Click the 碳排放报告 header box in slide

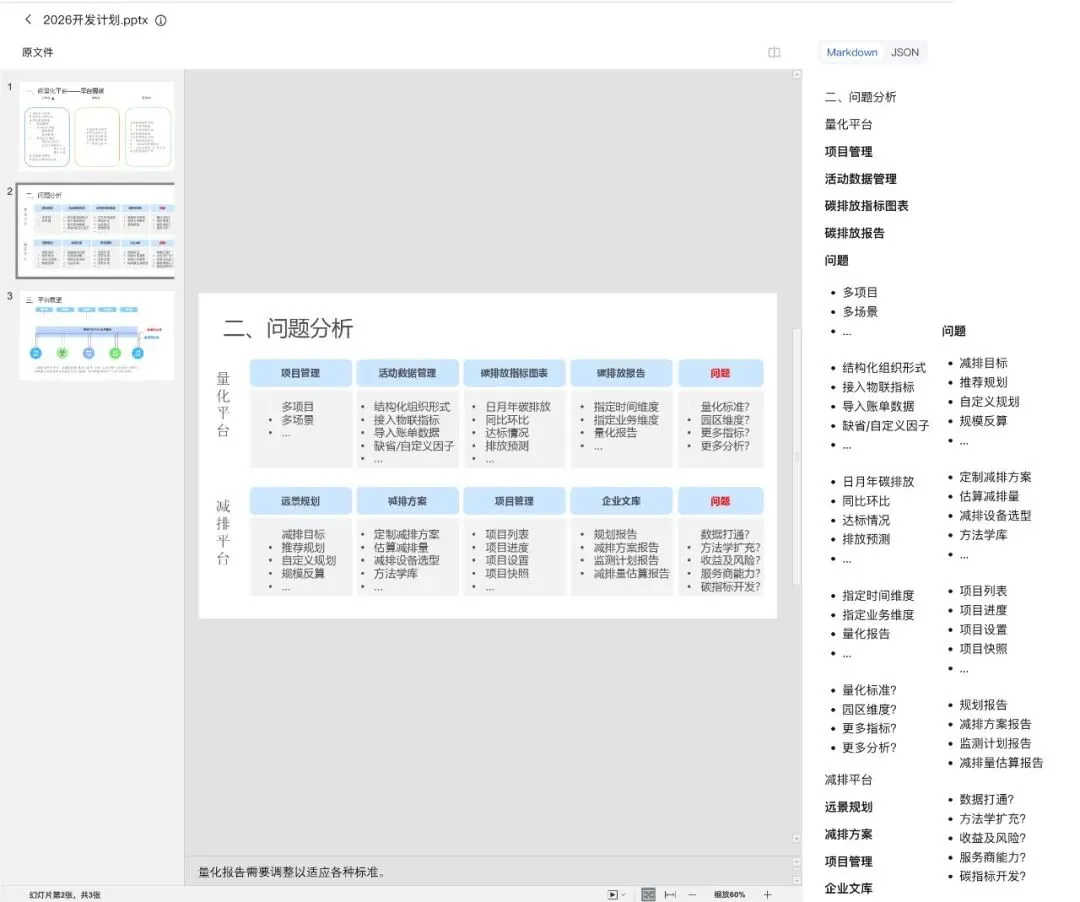[621, 373]
